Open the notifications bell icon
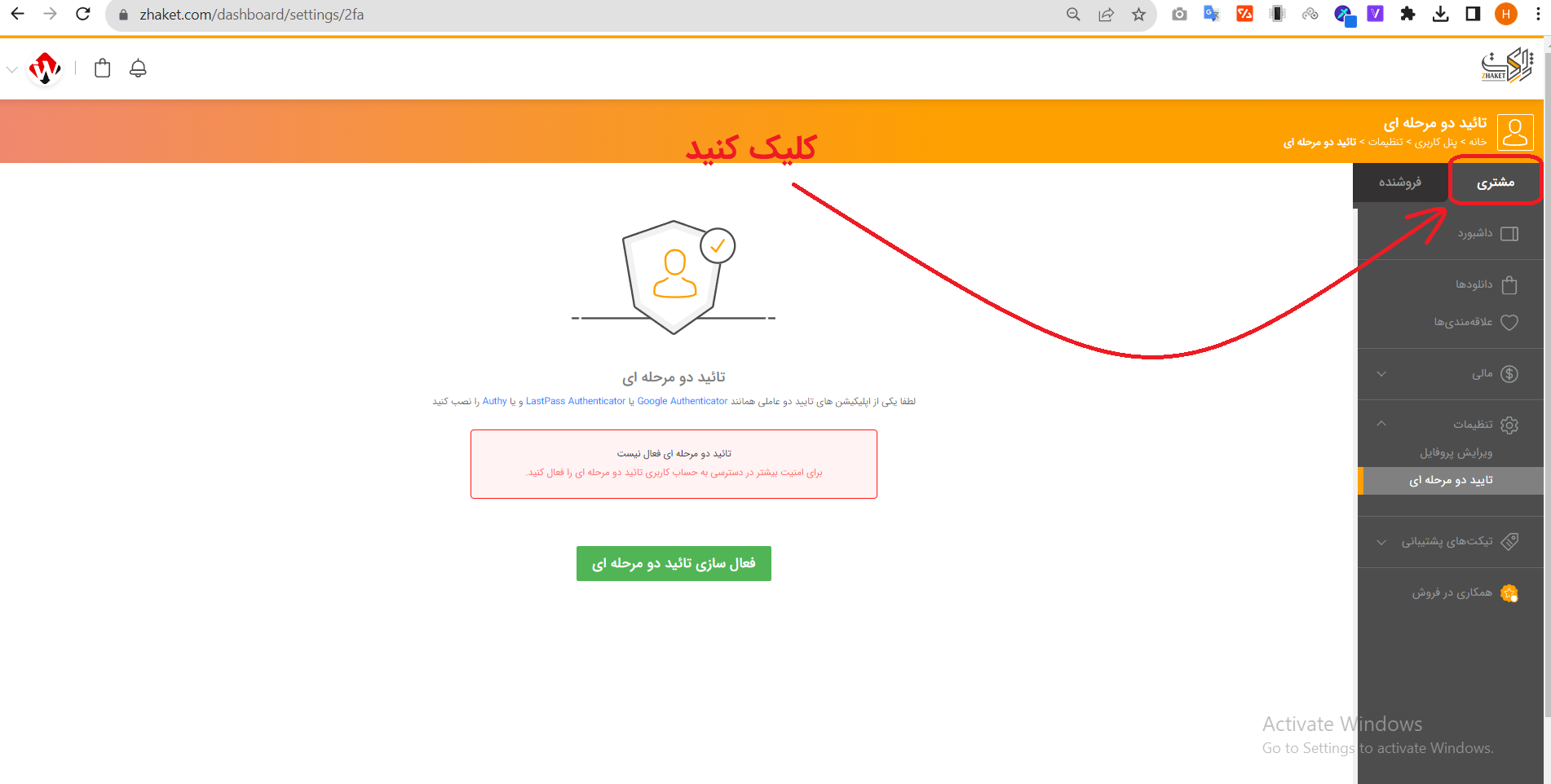Screen dimensions: 1551x784 click(138, 68)
